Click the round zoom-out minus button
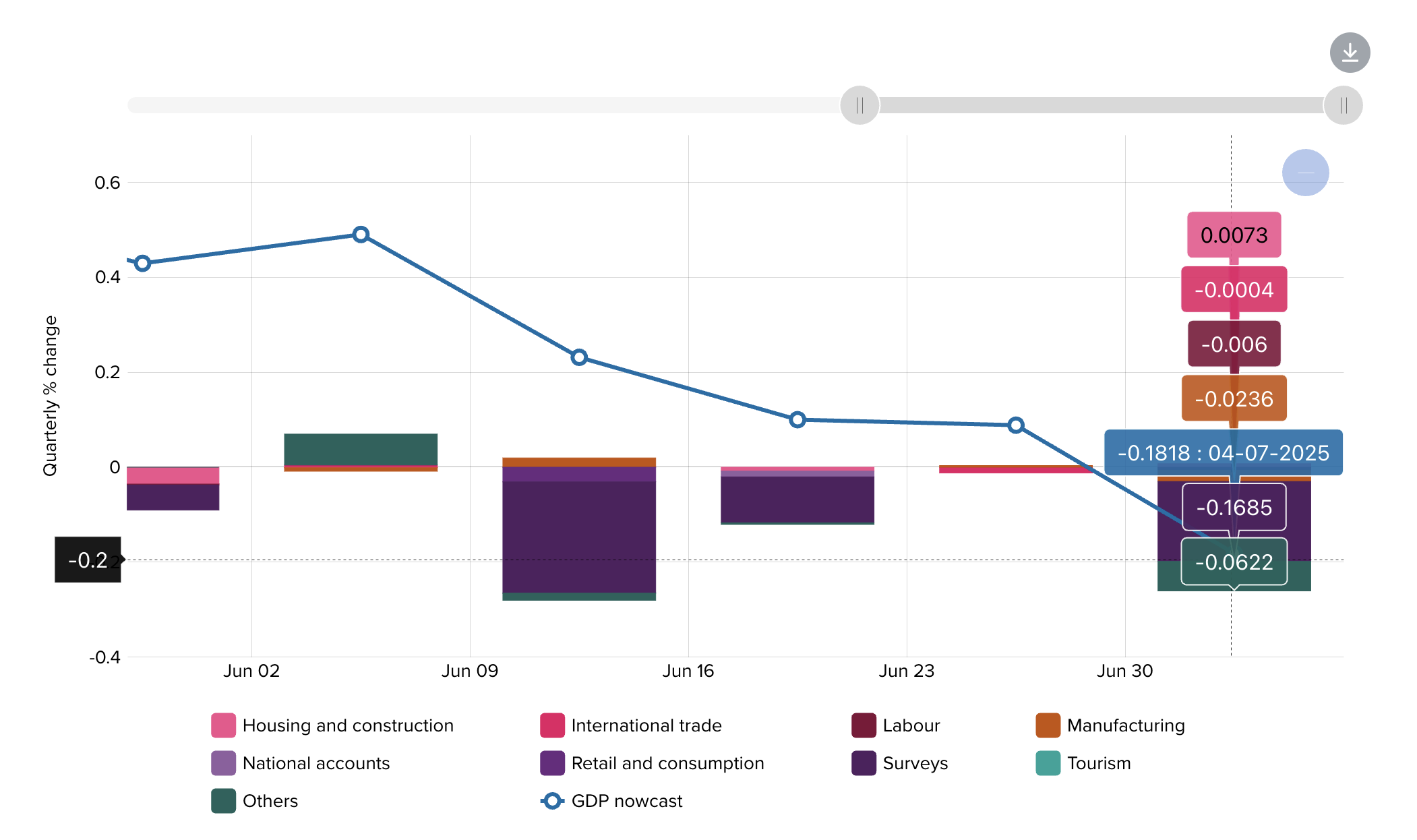This screenshot has height=840, width=1417. click(1305, 173)
